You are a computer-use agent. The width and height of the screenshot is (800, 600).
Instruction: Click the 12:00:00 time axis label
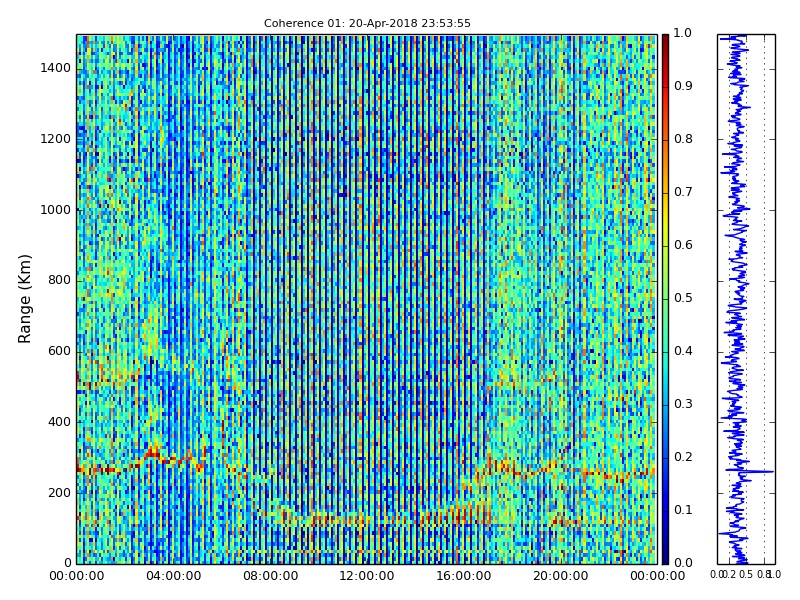click(367, 577)
